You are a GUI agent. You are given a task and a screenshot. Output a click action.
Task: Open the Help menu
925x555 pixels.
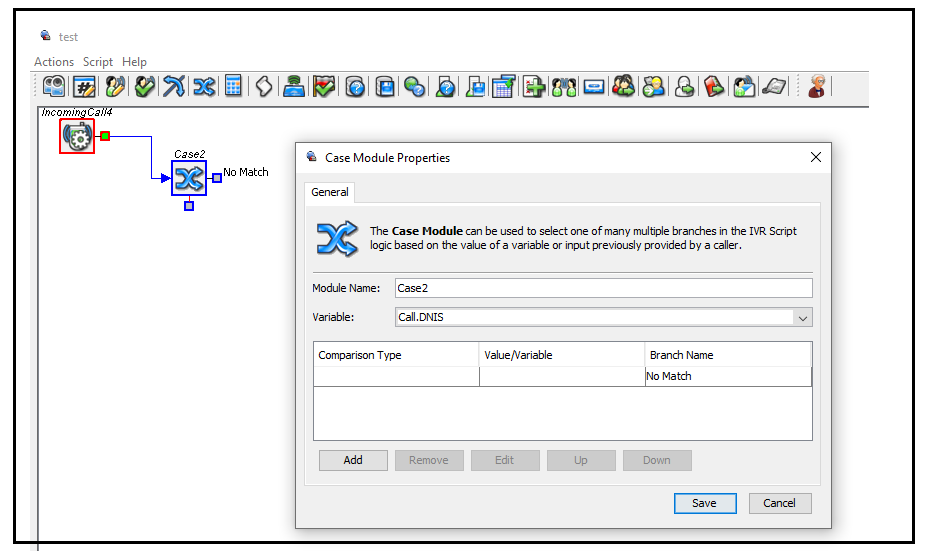pos(135,62)
